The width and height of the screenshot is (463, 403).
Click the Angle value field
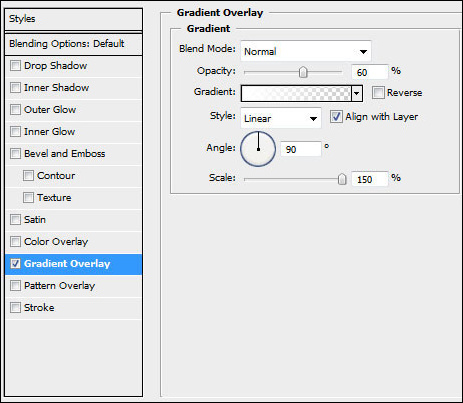(301, 149)
